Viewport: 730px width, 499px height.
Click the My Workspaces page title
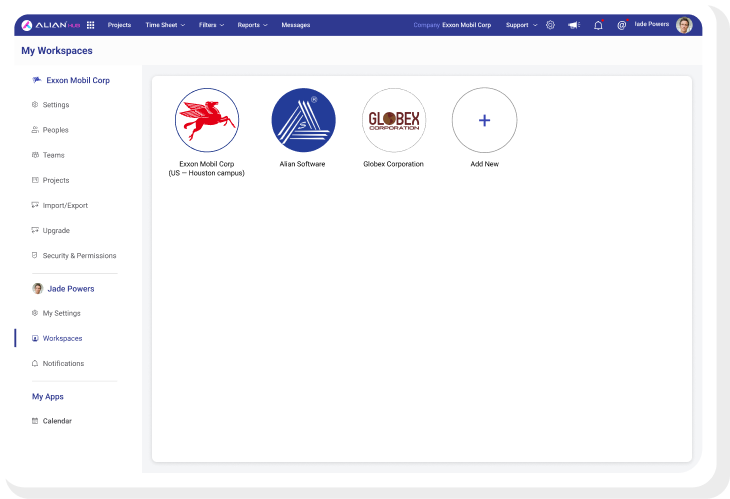57,51
